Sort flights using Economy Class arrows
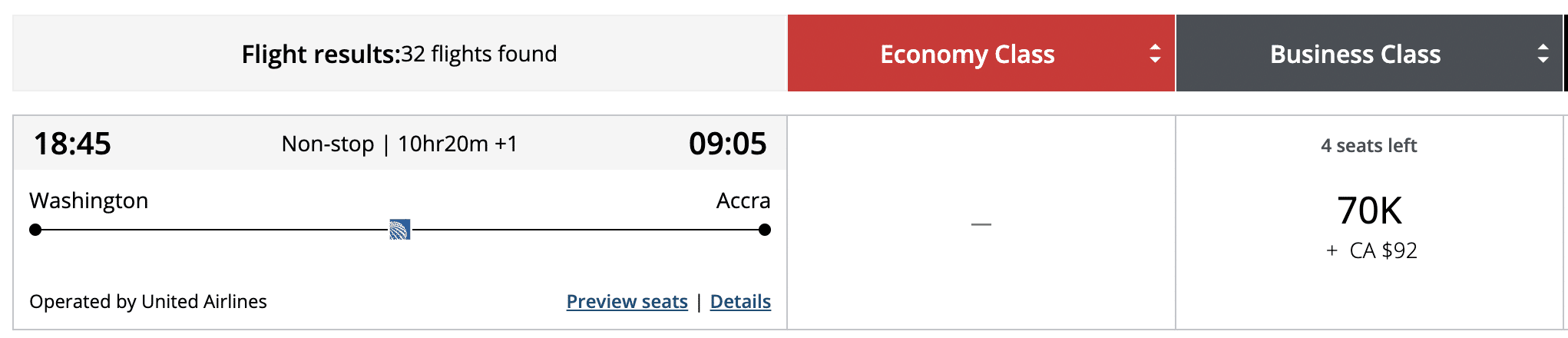This screenshot has width=1568, height=338. click(x=1155, y=54)
